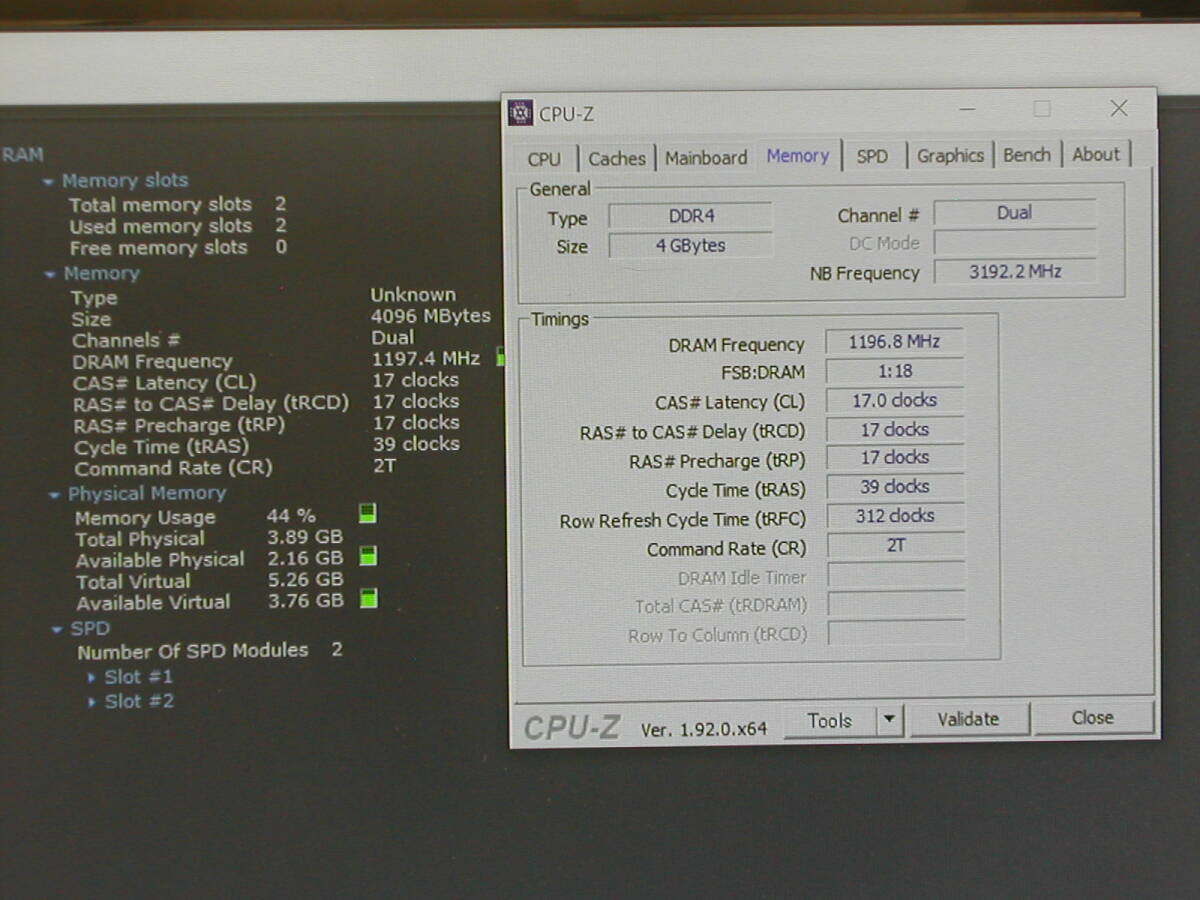
Task: Select the Memory tab
Action: click(x=798, y=156)
